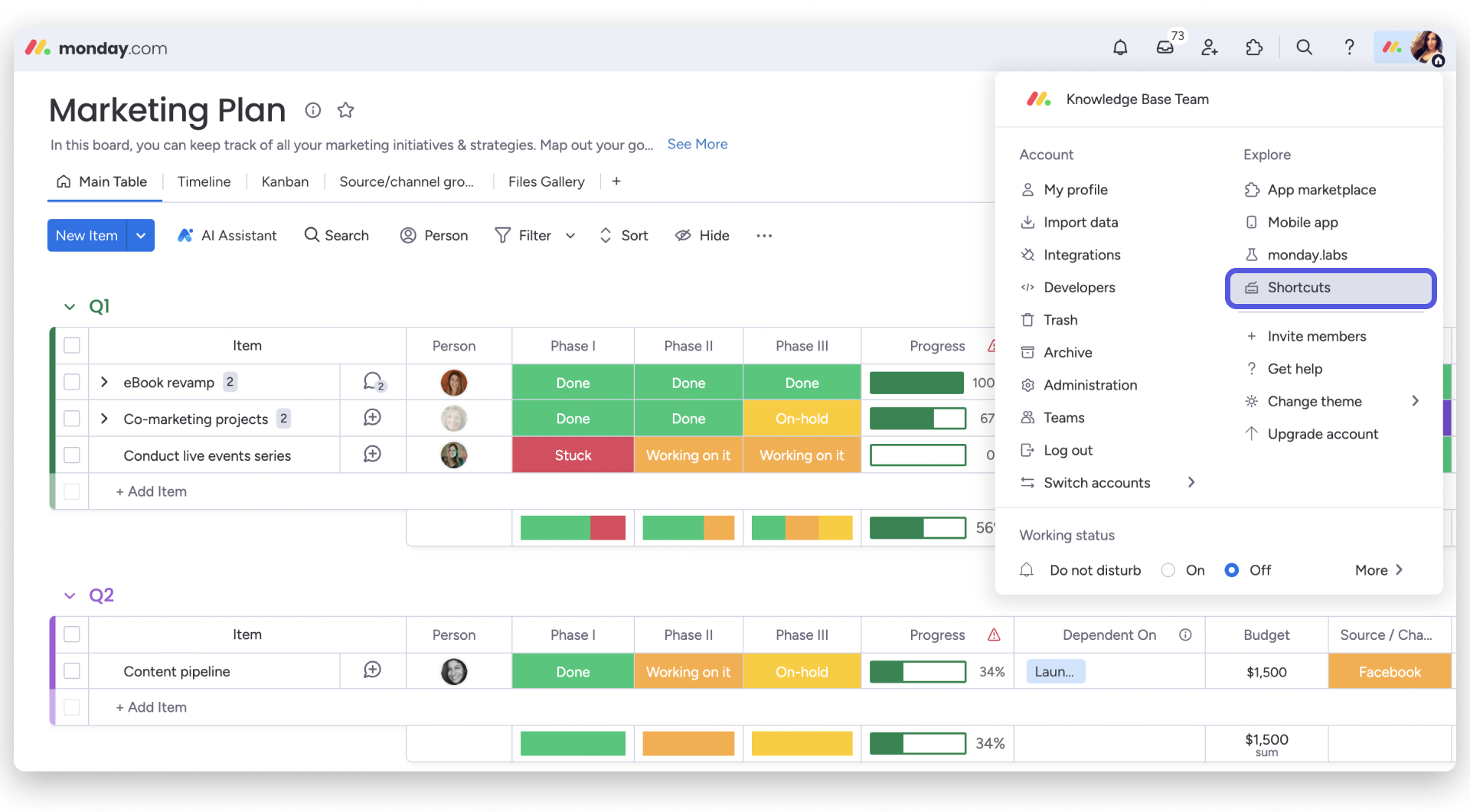Check the Conduct live events series checkbox

(x=72, y=455)
